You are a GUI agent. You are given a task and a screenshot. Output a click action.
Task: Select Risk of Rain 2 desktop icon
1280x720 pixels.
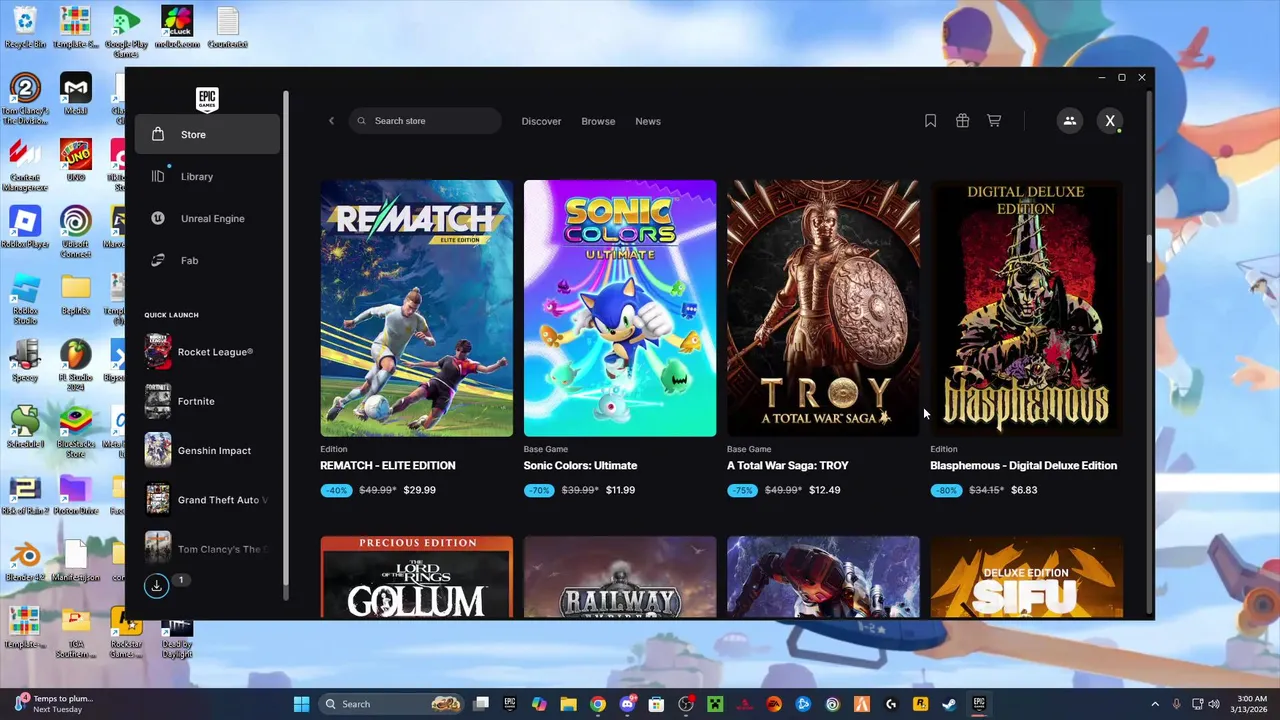[25, 494]
